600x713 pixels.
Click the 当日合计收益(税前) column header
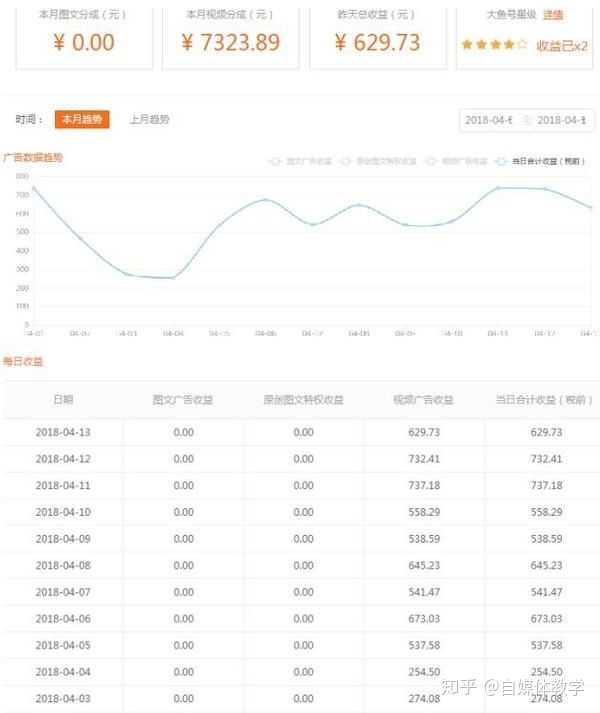point(544,400)
